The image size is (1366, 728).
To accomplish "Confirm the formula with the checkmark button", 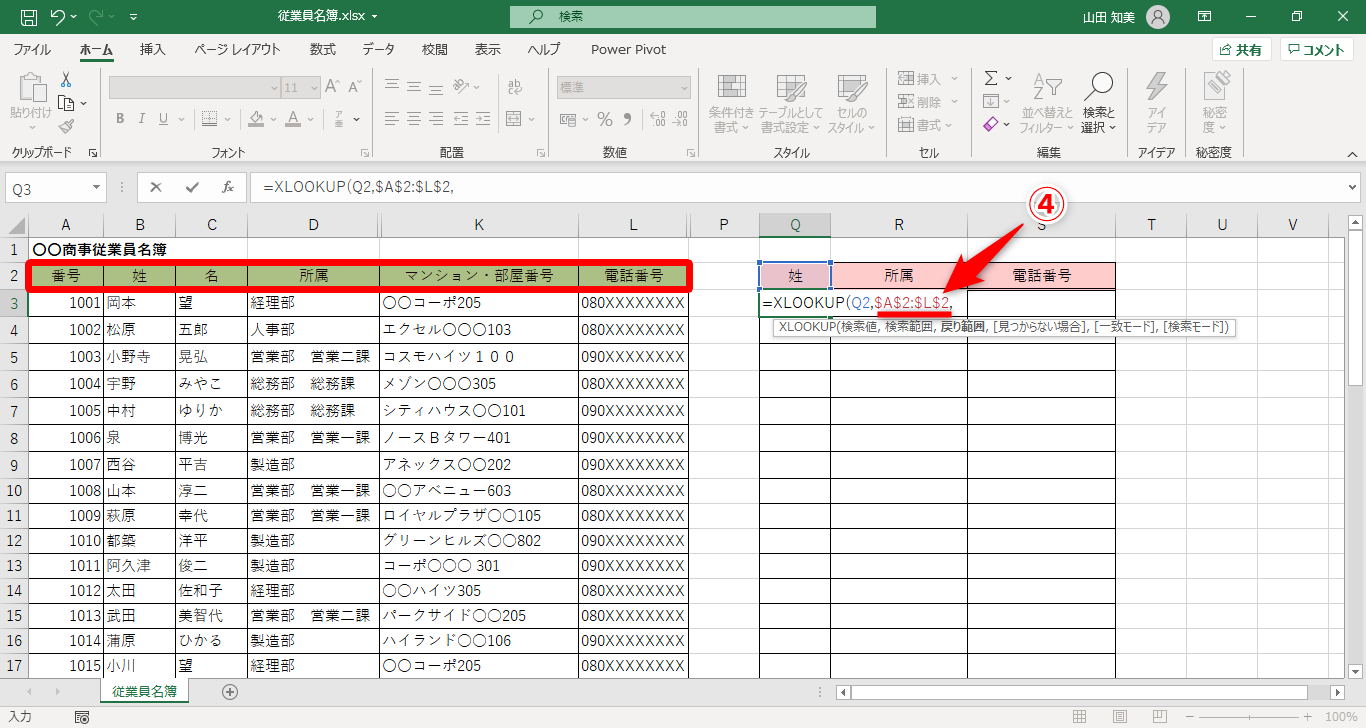I will 192,187.
